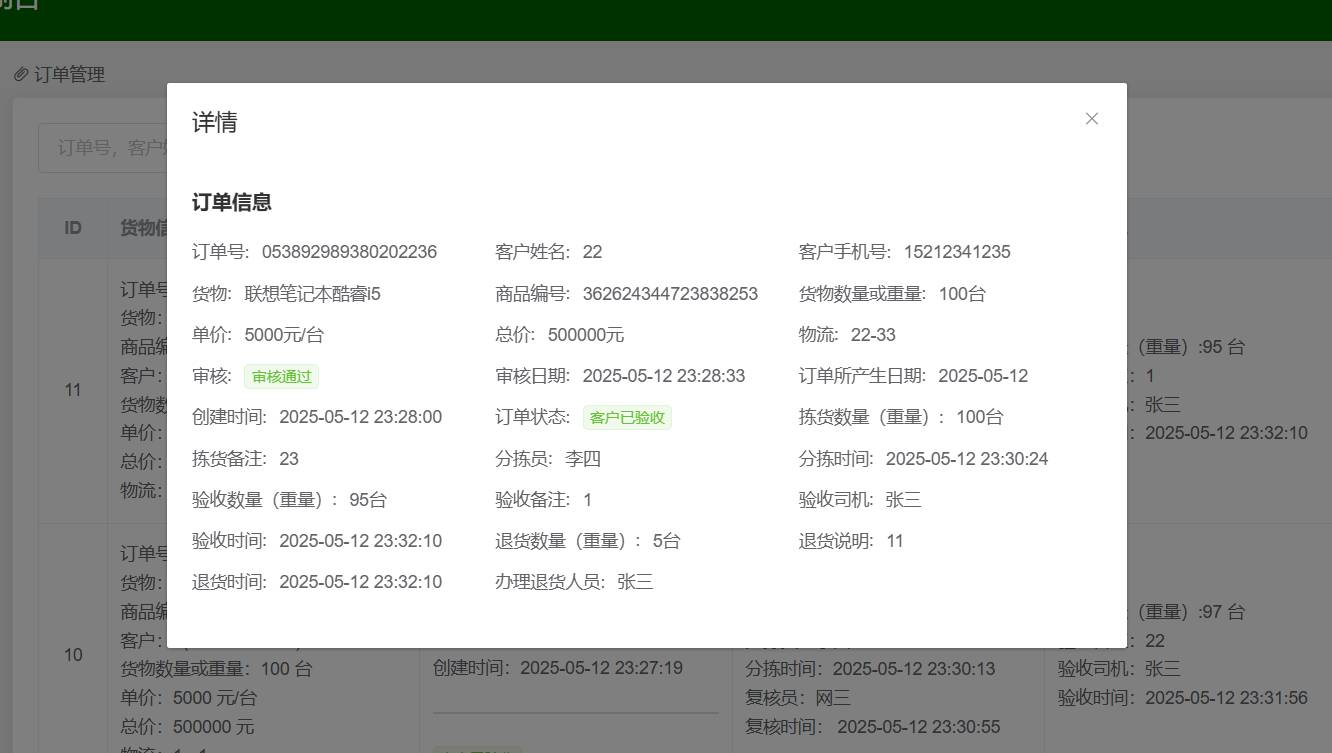Click the 拣货数量 value 100台
The image size is (1332, 753).
(980, 417)
